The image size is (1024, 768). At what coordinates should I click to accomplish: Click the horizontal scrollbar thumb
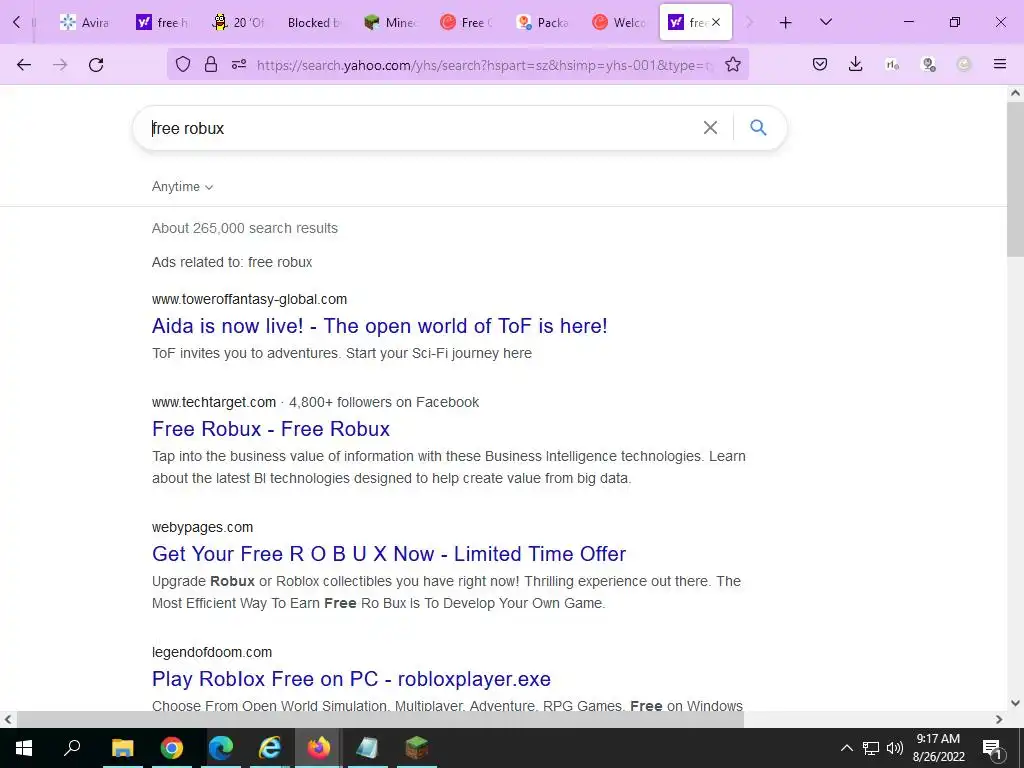[x=379, y=720]
